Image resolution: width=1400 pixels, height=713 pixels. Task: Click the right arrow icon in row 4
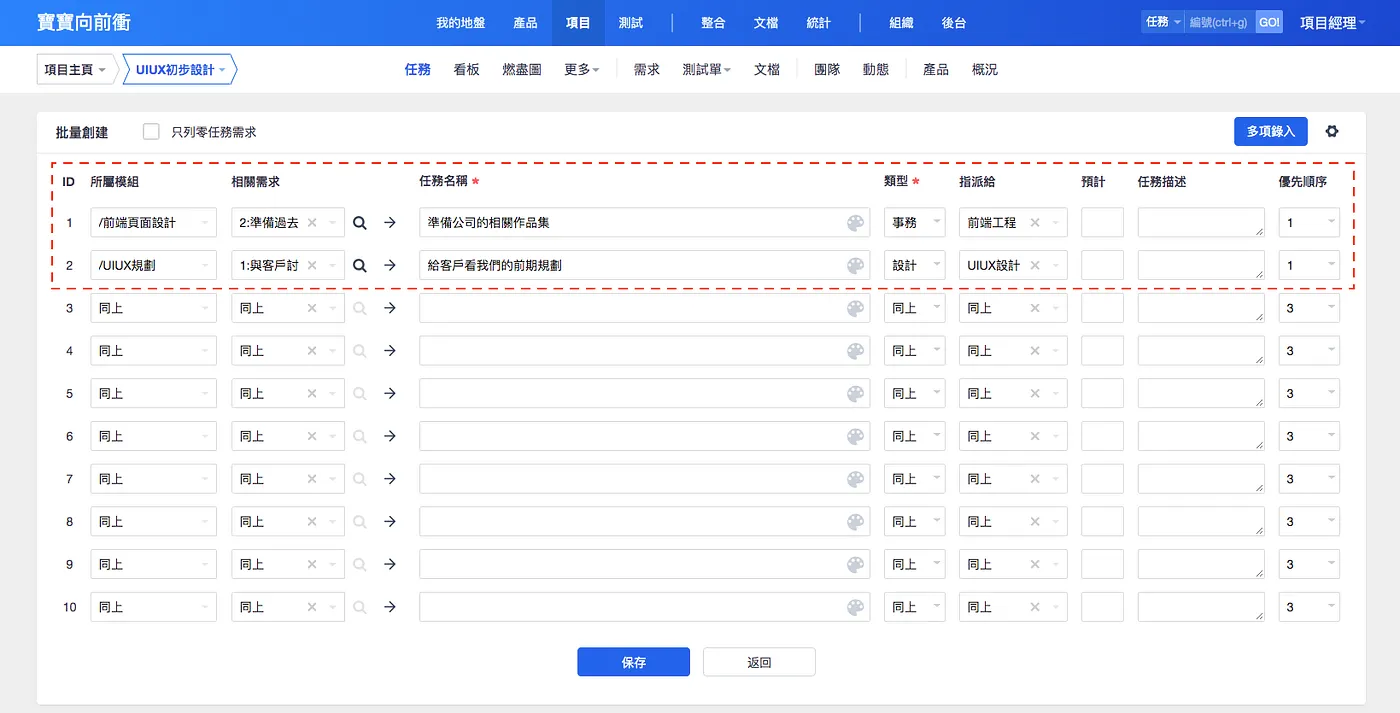[390, 351]
